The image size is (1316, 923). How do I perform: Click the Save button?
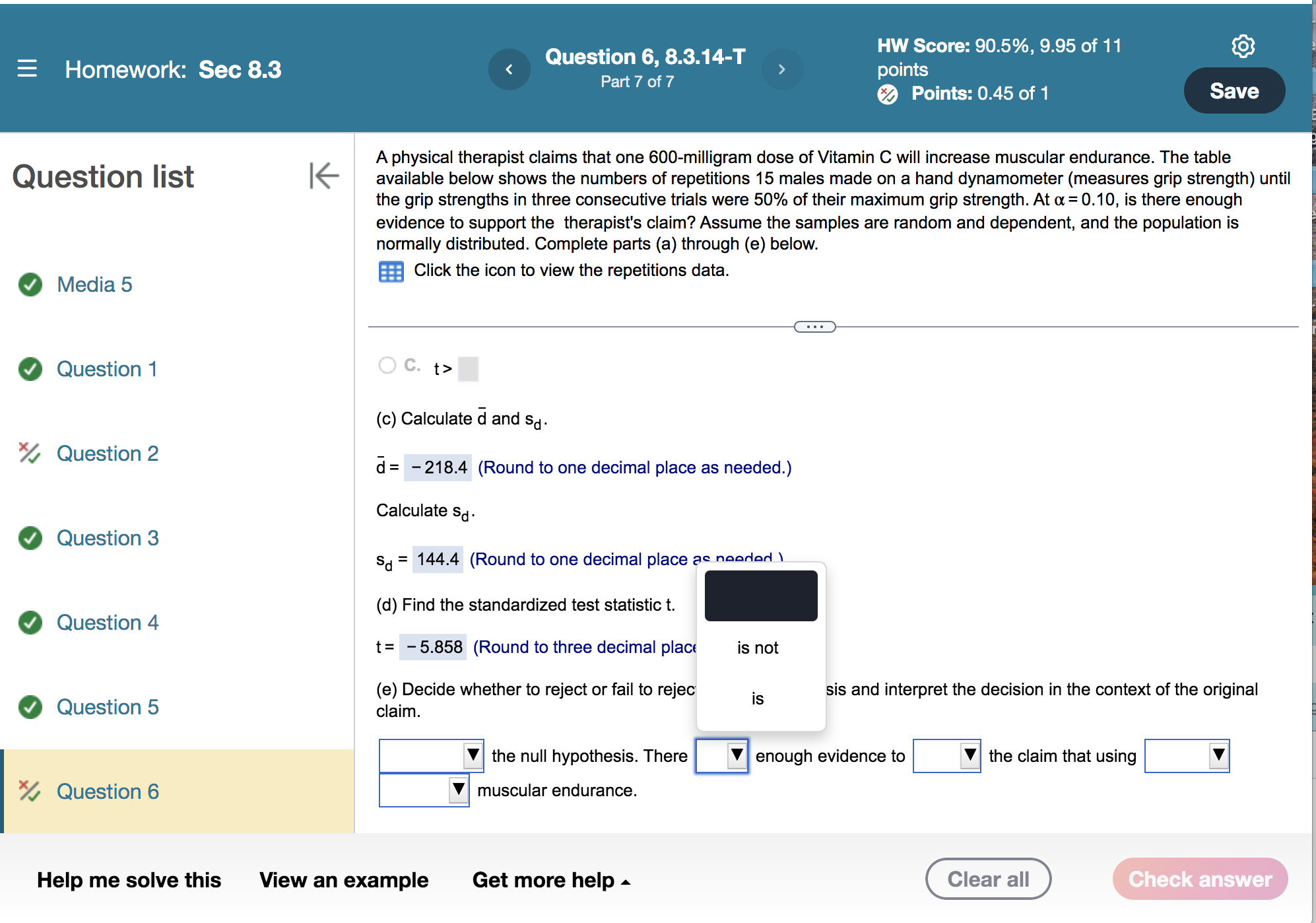coord(1234,91)
